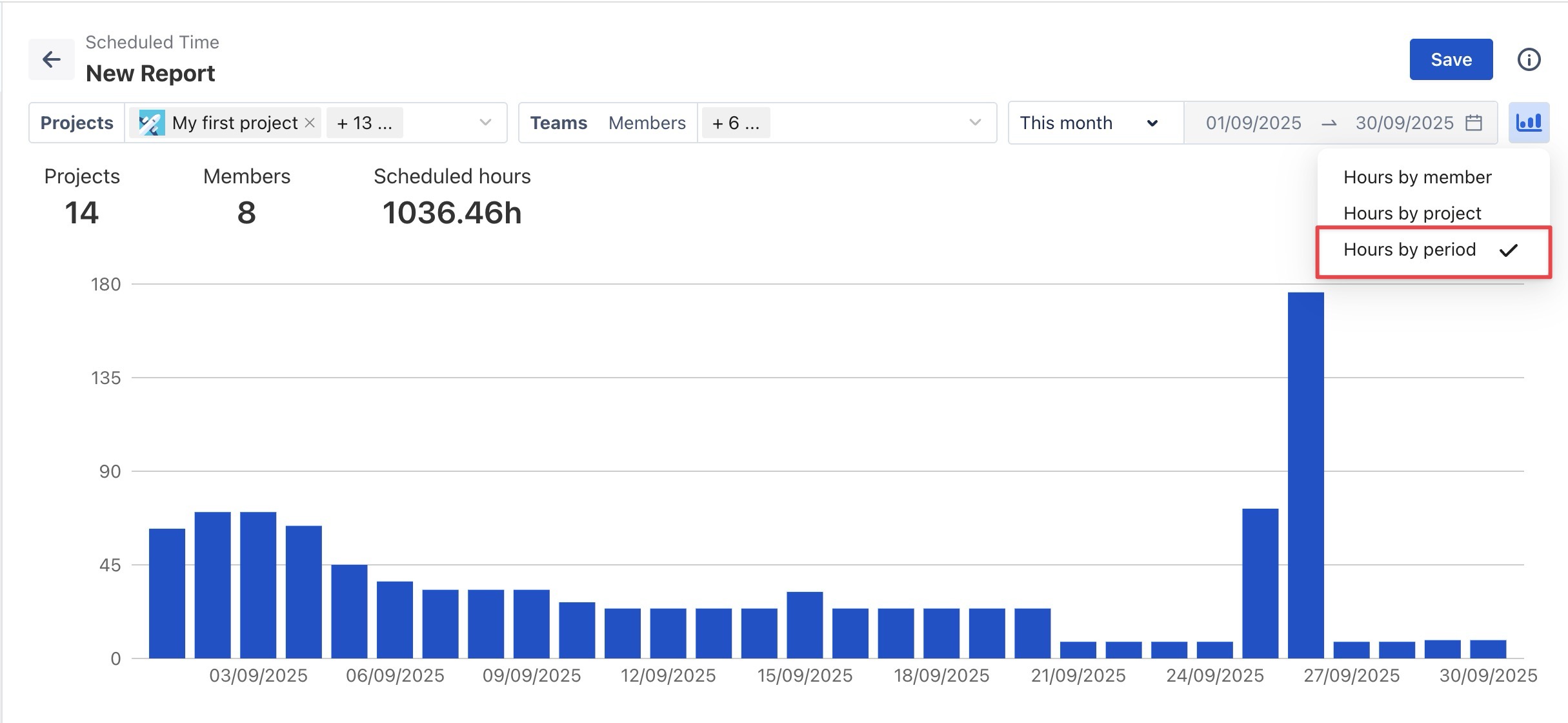Image resolution: width=1568 pixels, height=723 pixels.
Task: Open the calendar date picker icon
Action: [x=1474, y=123]
